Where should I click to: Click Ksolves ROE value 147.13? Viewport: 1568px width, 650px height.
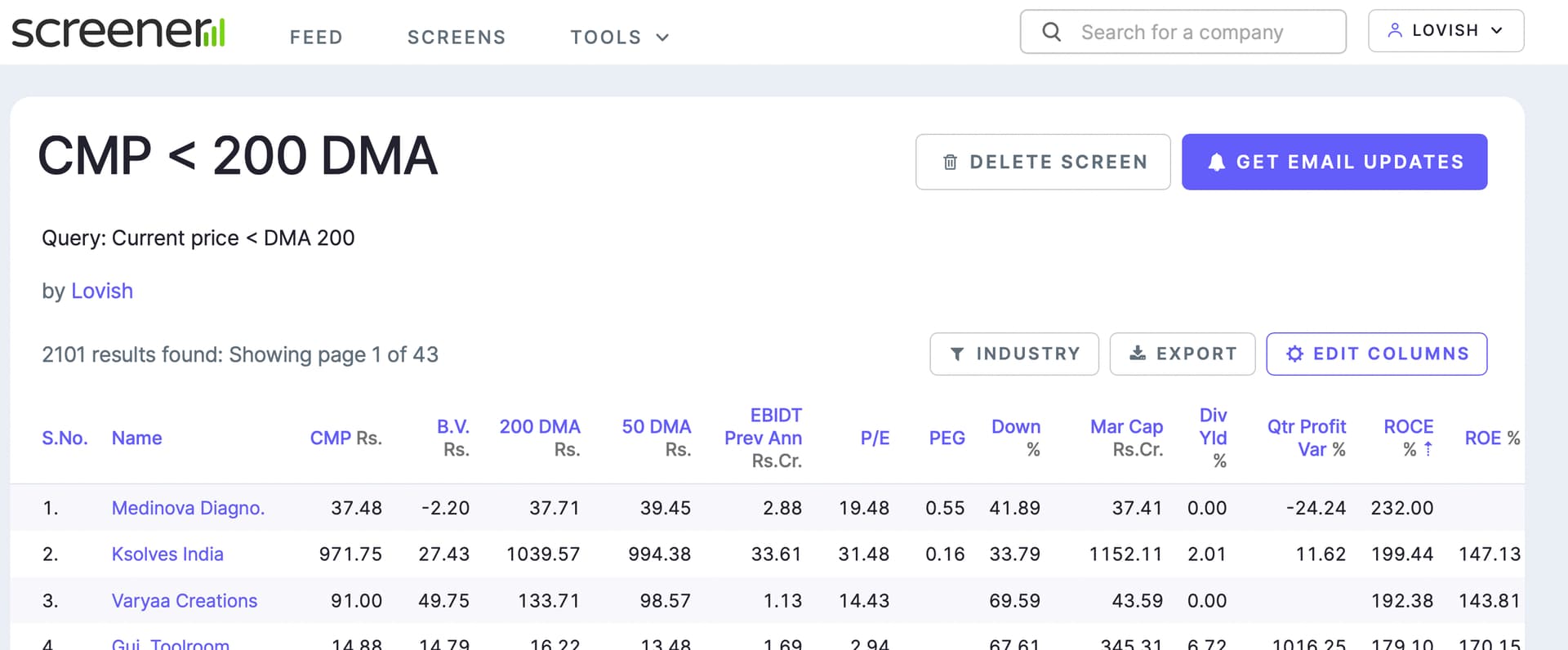[1490, 554]
